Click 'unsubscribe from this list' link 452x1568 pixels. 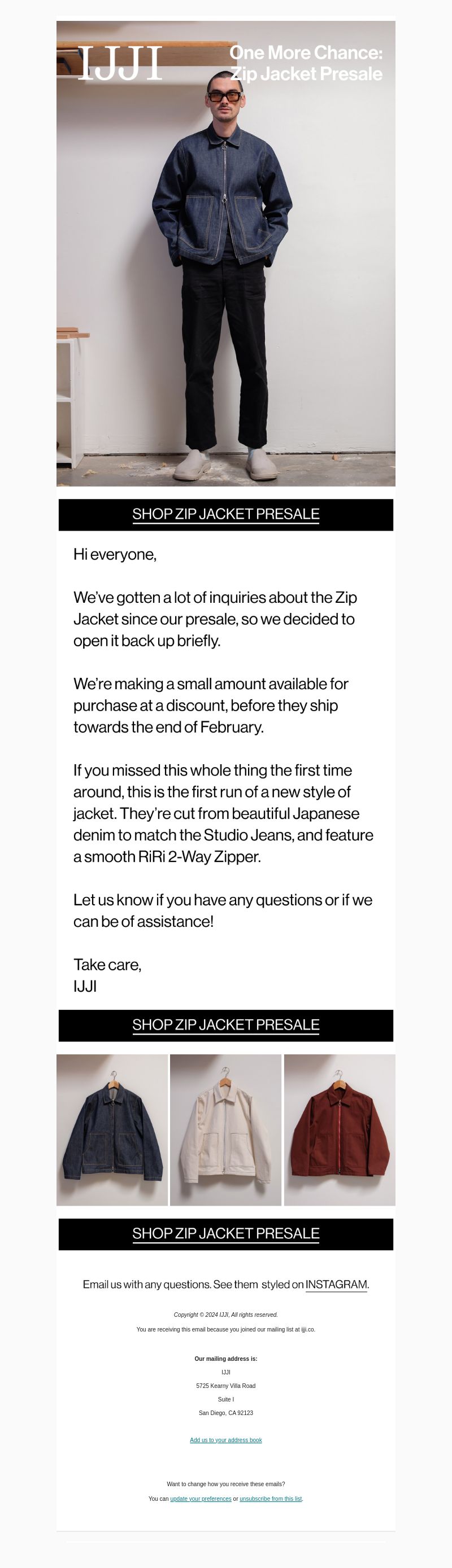pyautogui.click(x=271, y=1499)
